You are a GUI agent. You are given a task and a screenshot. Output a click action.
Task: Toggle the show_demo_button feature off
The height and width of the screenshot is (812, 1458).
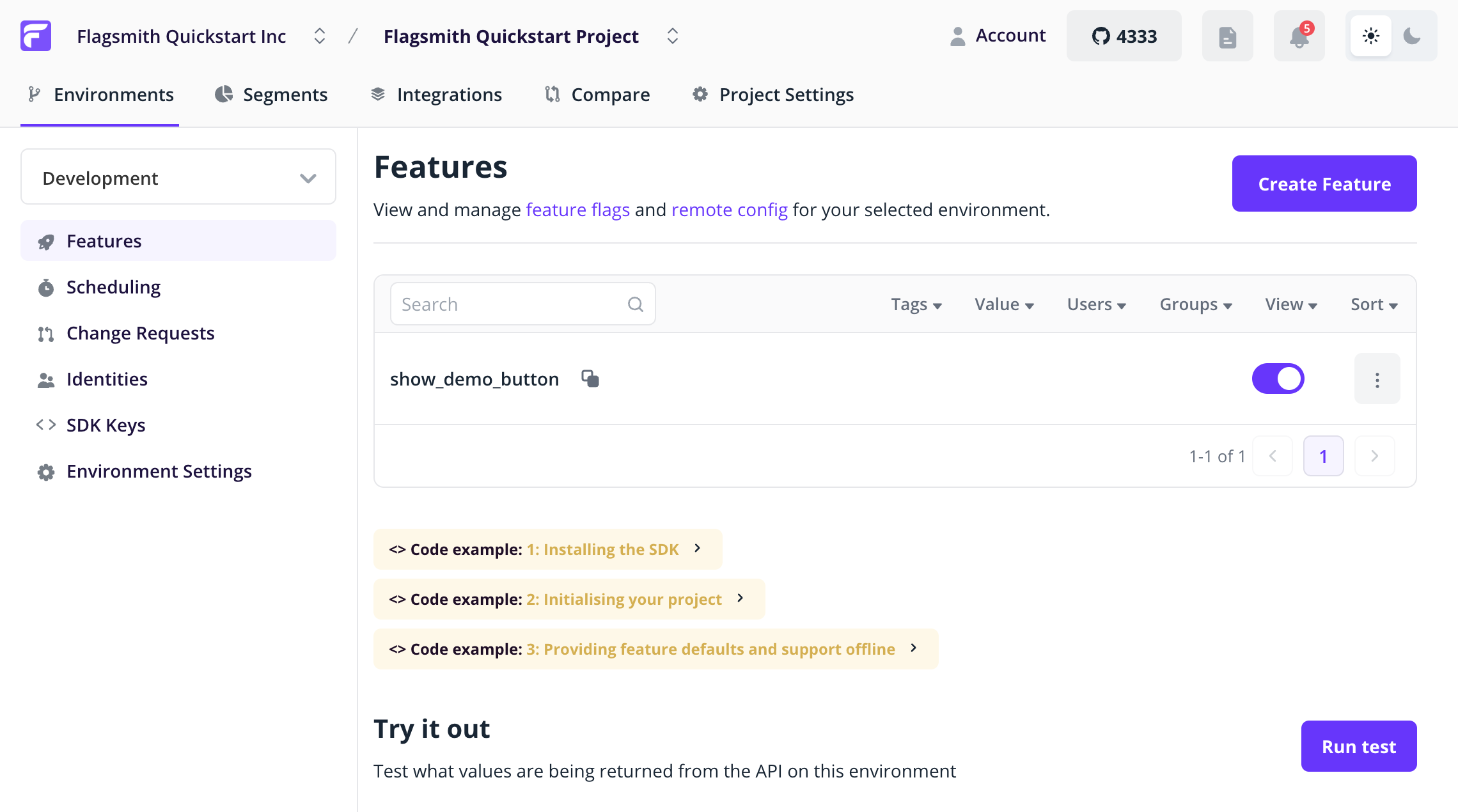pos(1278,379)
